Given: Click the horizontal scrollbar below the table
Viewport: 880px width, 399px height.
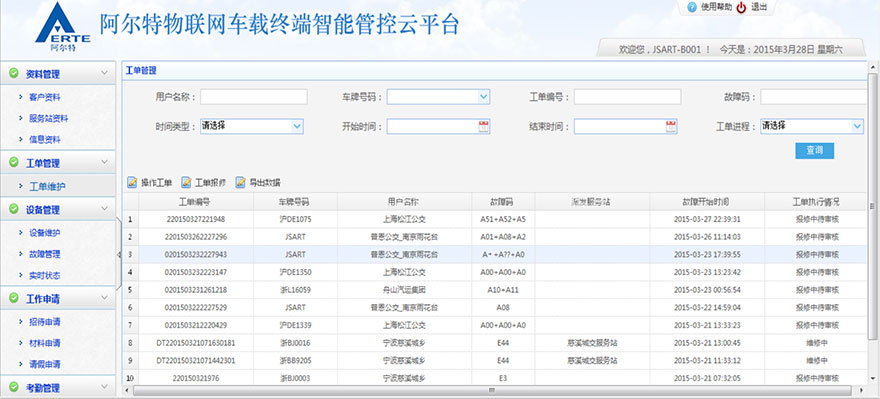Looking at the screenshot, I should (491, 390).
